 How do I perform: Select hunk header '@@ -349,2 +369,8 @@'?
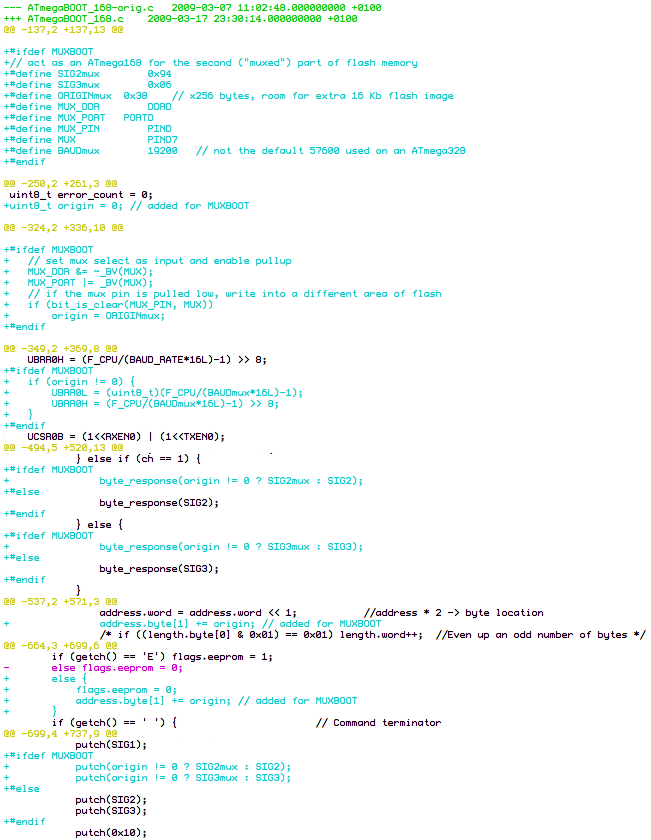60,349
